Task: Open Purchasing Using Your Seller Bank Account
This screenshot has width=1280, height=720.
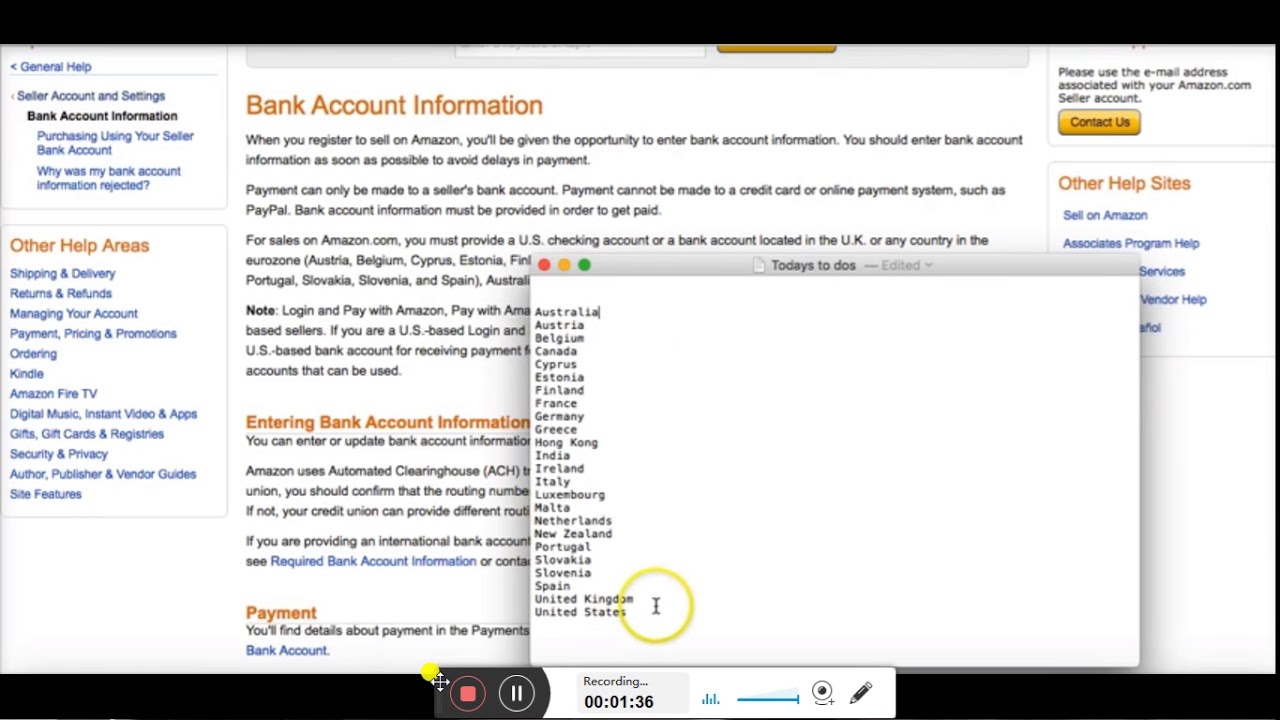Action: click(x=115, y=143)
